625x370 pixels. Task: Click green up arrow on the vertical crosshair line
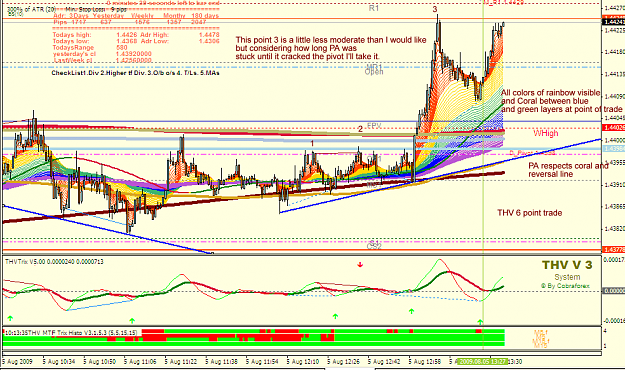pyautogui.click(x=480, y=321)
